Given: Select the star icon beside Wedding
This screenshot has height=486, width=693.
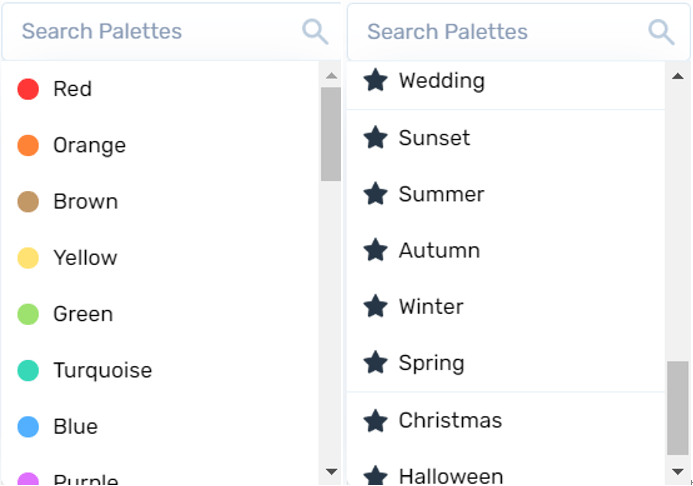Looking at the screenshot, I should click(x=375, y=80).
